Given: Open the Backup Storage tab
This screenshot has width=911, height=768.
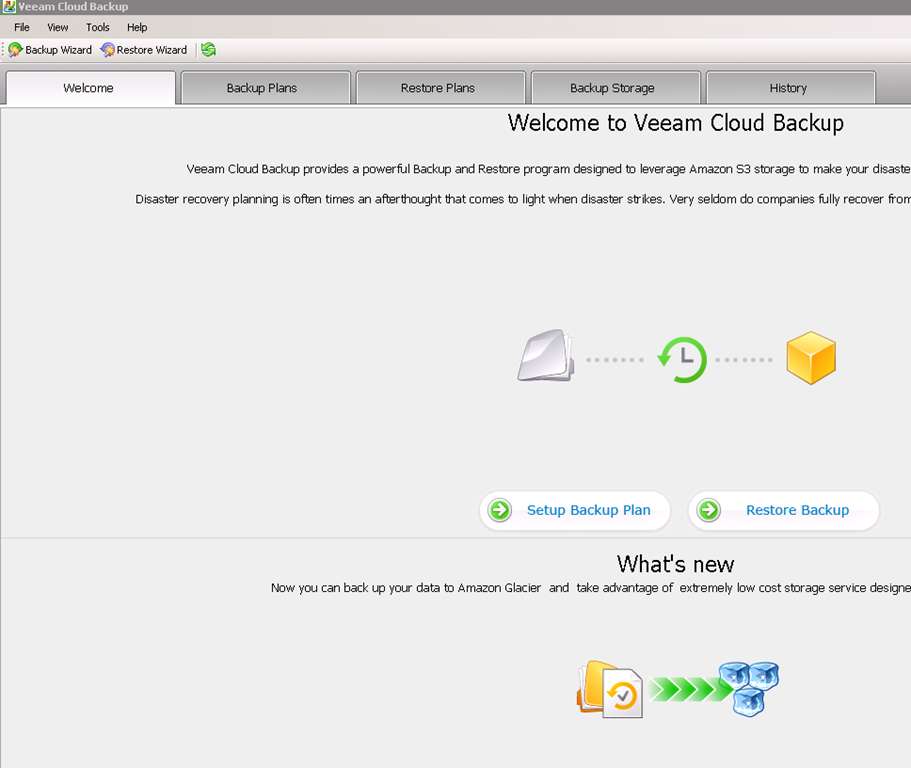Looking at the screenshot, I should pyautogui.click(x=612, y=88).
